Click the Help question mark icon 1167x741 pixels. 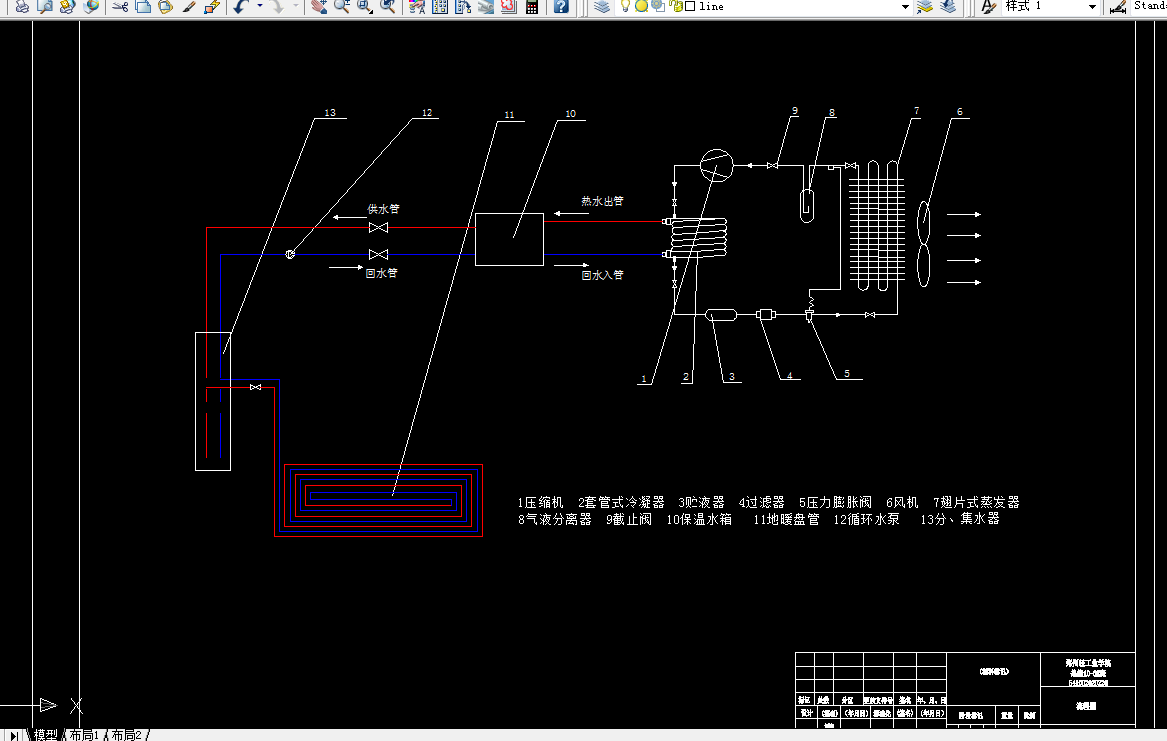[562, 7]
